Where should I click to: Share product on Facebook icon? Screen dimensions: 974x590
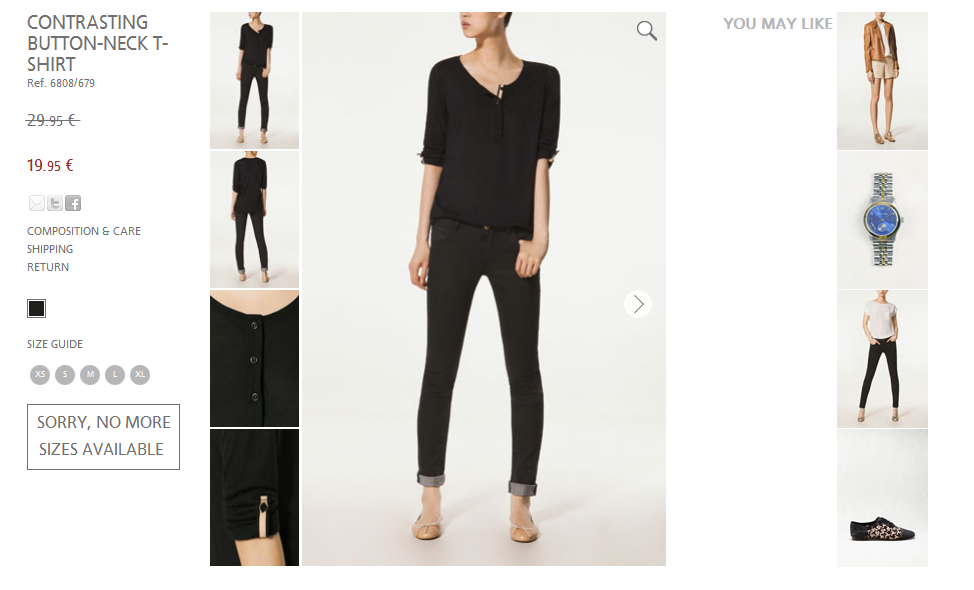click(73, 203)
